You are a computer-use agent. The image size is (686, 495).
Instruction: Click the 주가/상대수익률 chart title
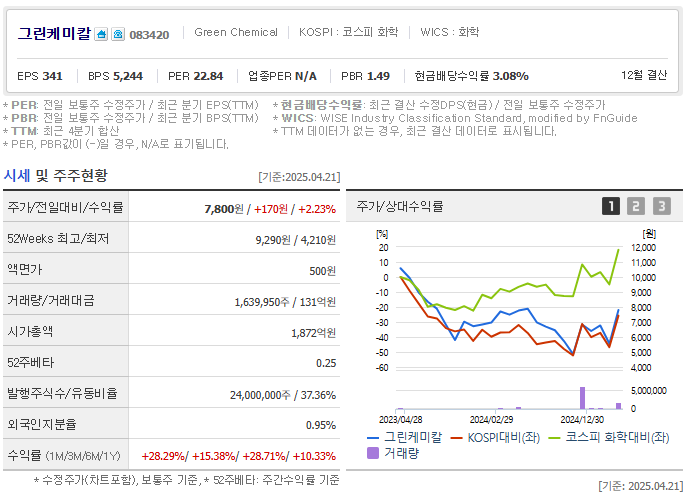[x=399, y=206]
